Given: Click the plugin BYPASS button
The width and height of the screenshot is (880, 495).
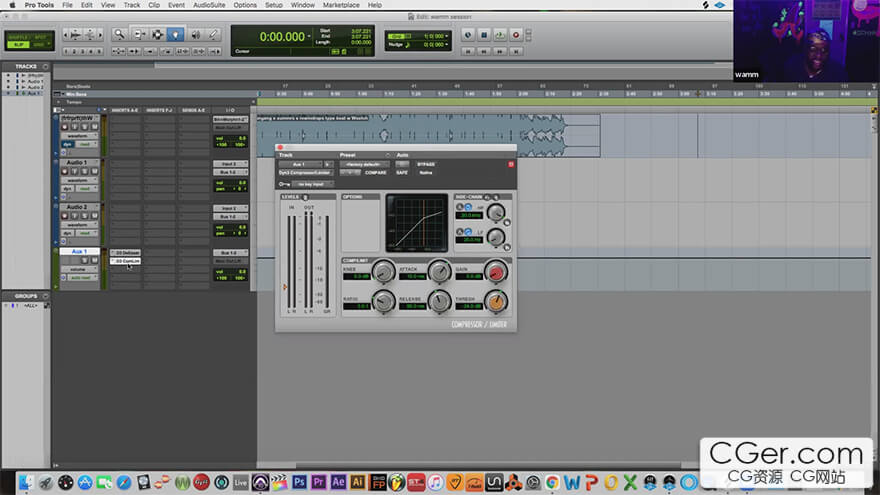Looking at the screenshot, I should (426, 164).
